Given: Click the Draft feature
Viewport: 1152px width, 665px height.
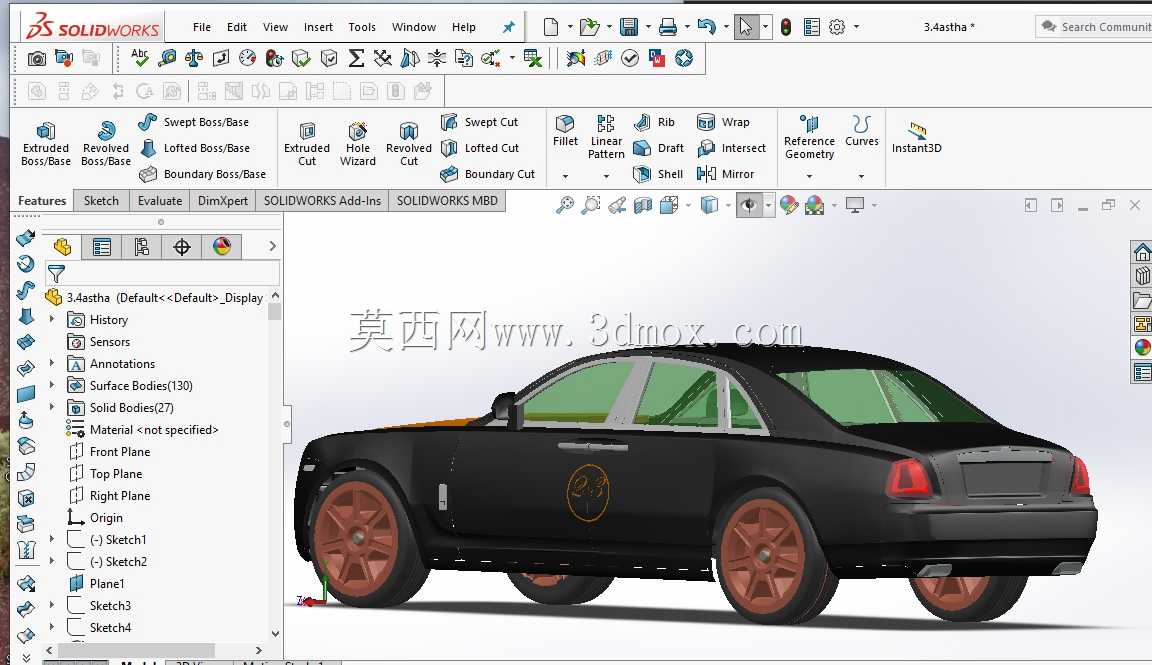Looking at the screenshot, I should coord(659,148).
